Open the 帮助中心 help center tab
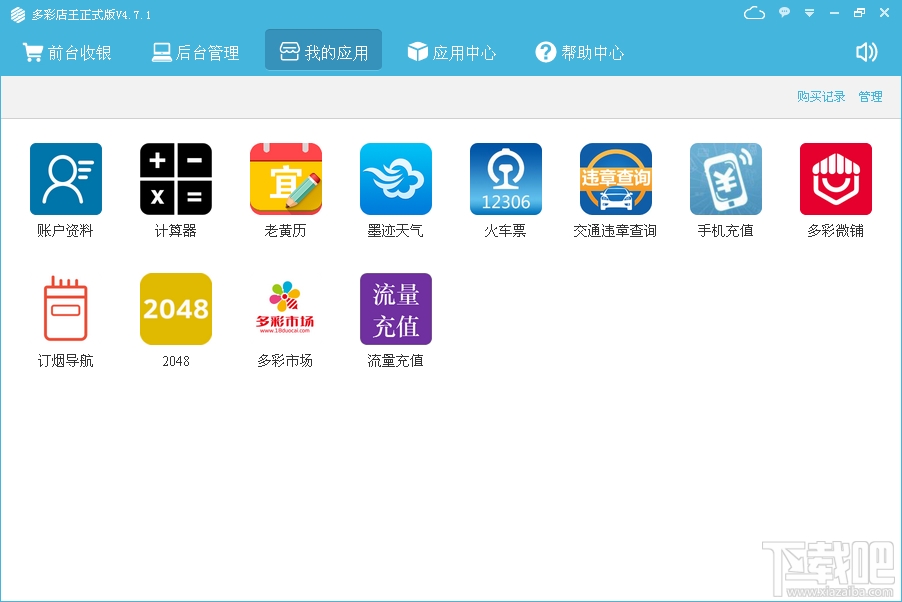902x602 pixels. [579, 52]
